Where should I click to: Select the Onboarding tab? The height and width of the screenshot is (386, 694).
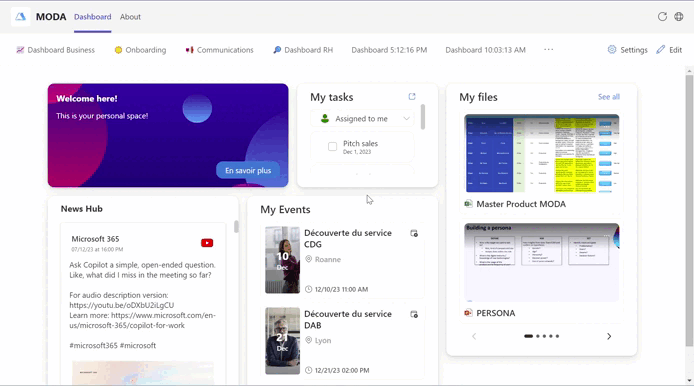pyautogui.click(x=140, y=50)
